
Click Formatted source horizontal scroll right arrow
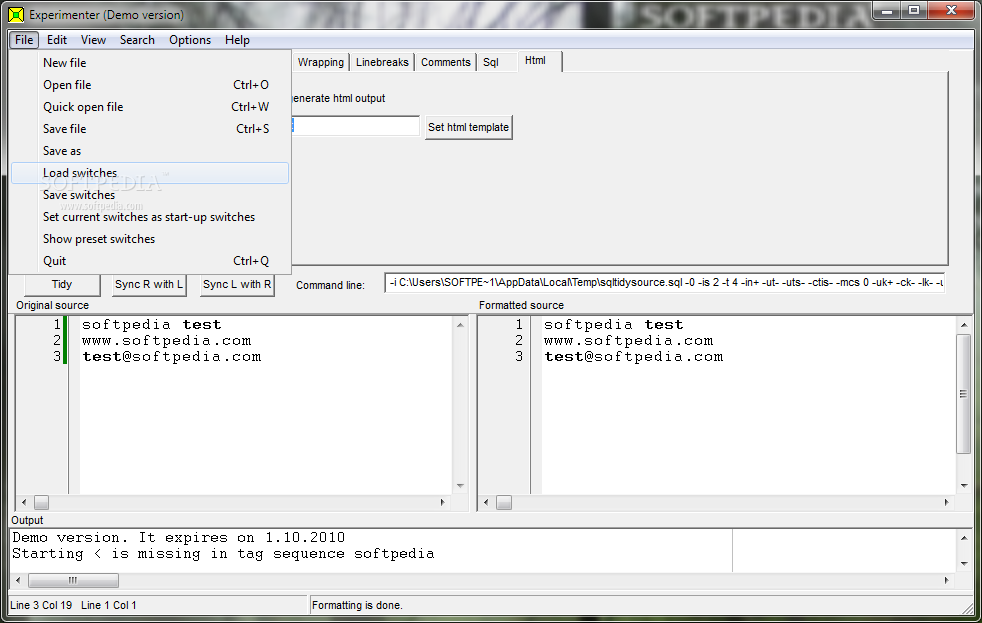tap(946, 502)
